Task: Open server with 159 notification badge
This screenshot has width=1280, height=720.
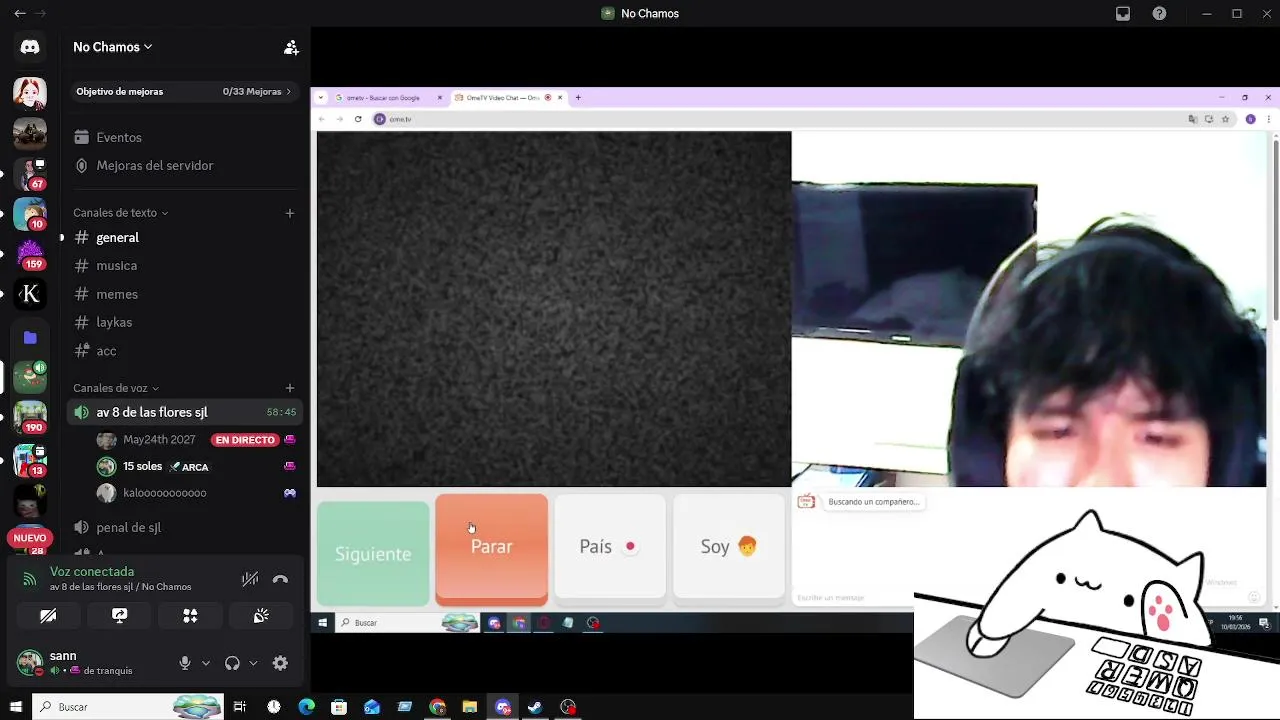Action: tap(30, 254)
